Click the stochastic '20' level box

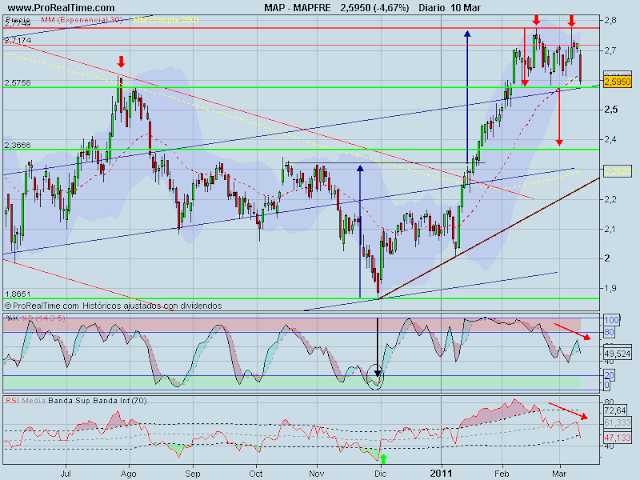click(609, 375)
